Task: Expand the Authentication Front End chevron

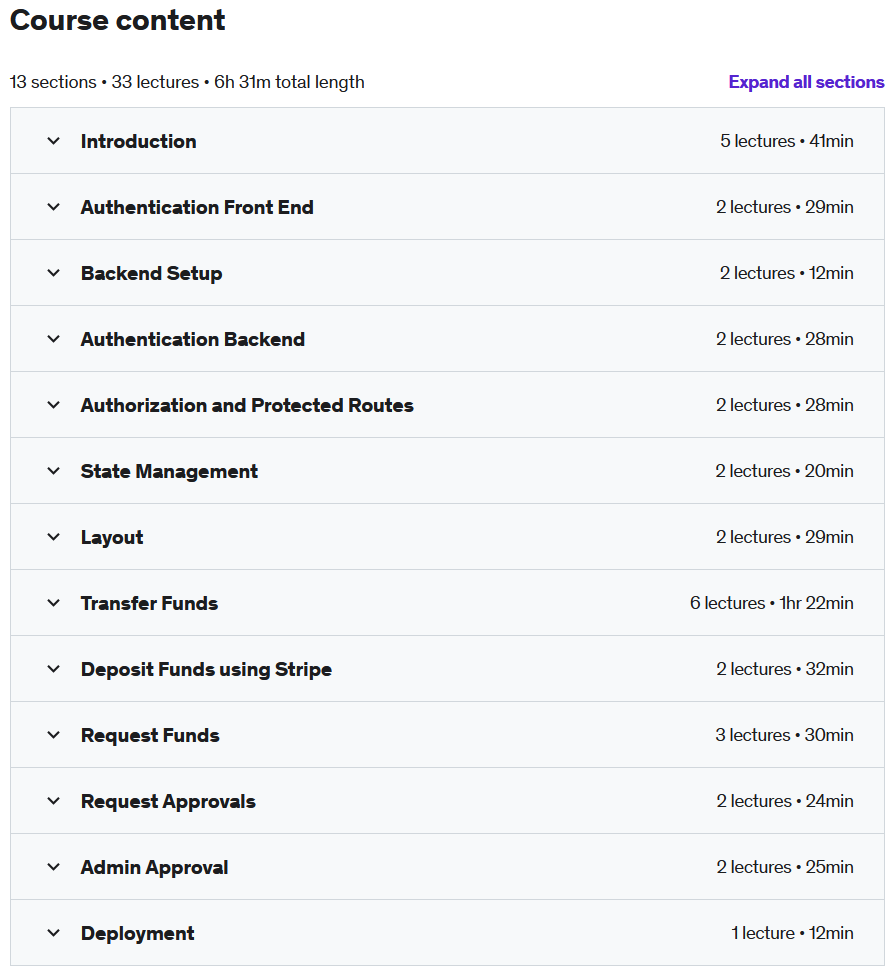Action: coord(54,207)
